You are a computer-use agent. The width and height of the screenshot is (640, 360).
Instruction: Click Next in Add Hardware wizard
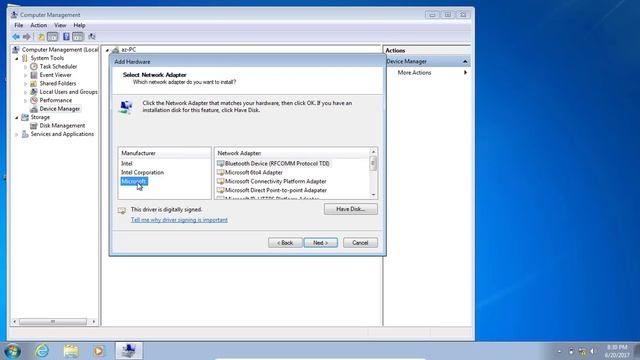click(320, 242)
